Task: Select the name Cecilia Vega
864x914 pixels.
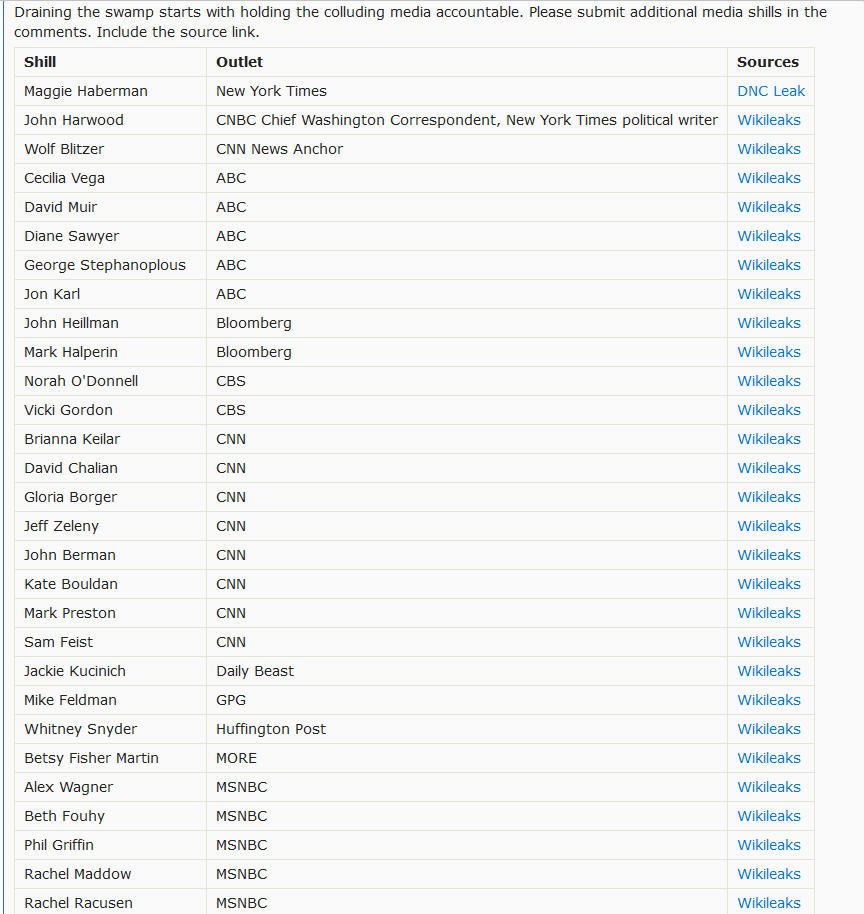Action: pyautogui.click(x=64, y=178)
